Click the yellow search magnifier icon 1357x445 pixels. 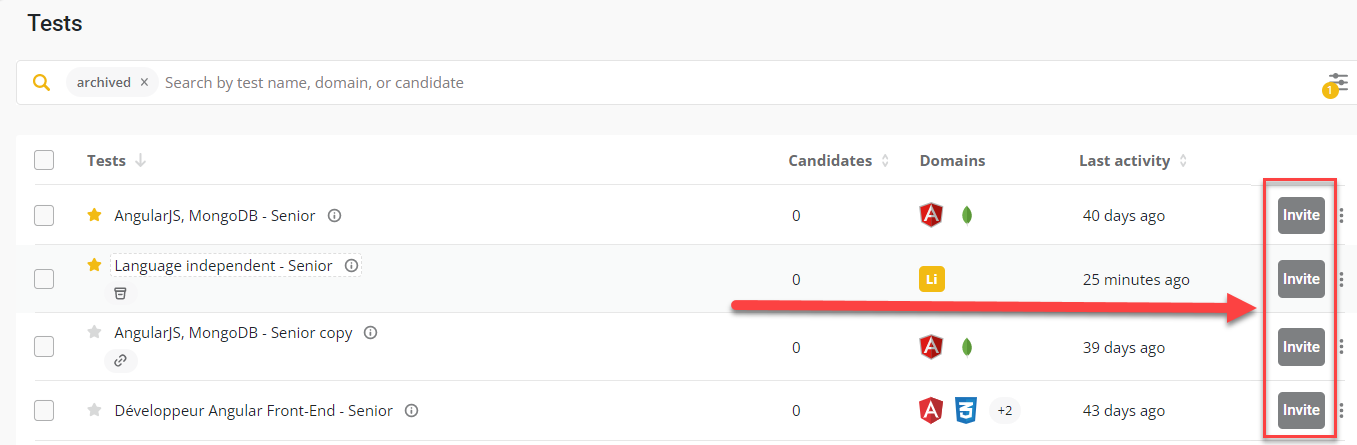click(41, 82)
